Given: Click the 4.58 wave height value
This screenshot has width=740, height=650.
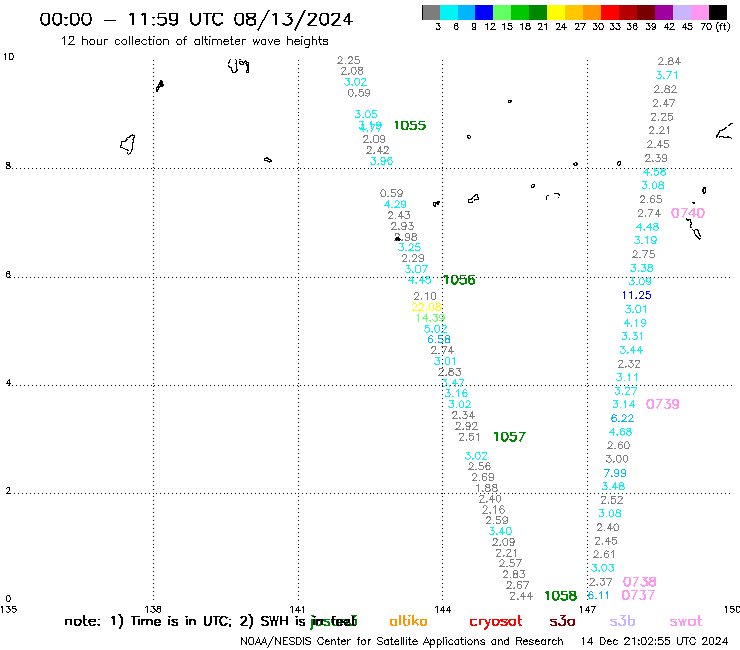Looking at the screenshot, I should [x=655, y=172].
